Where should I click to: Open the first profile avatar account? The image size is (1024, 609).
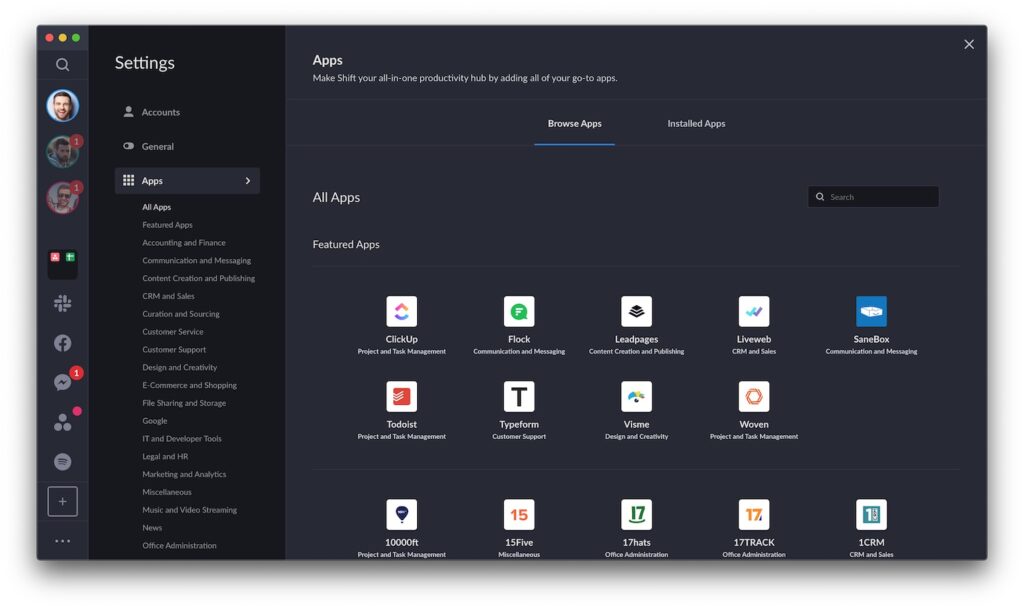[63, 106]
